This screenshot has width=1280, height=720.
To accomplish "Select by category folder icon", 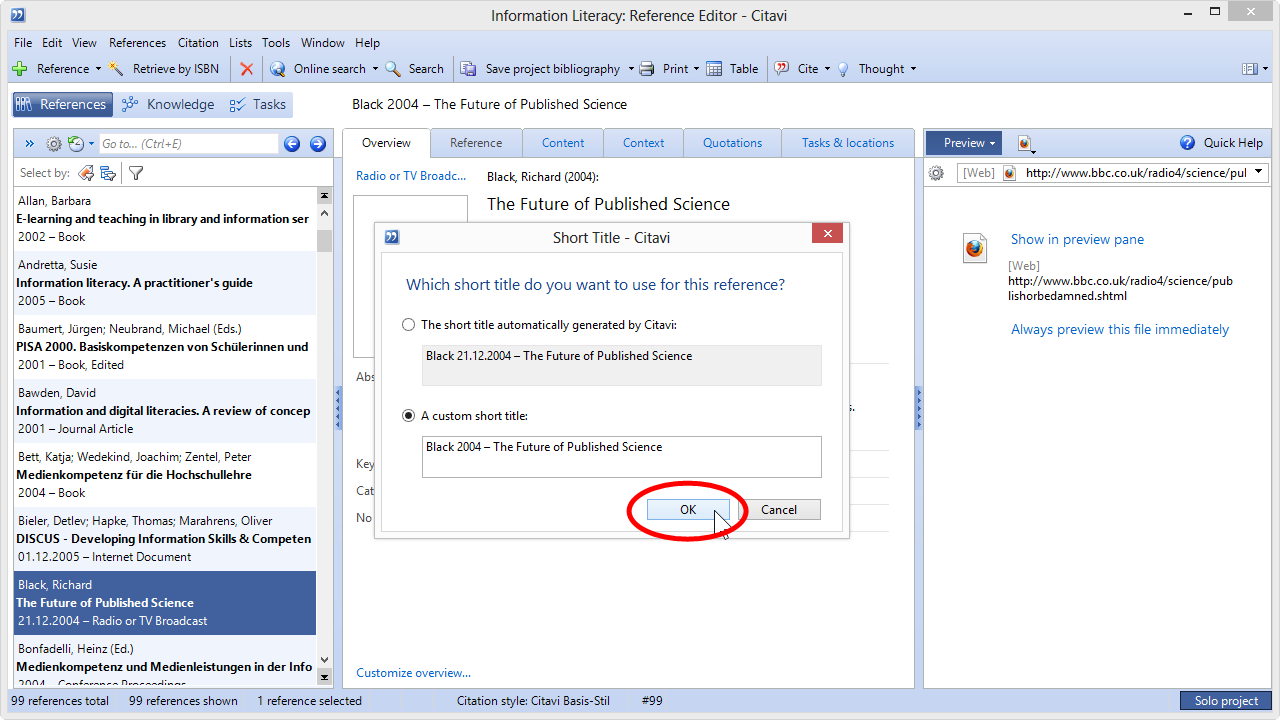I will click(x=108, y=173).
